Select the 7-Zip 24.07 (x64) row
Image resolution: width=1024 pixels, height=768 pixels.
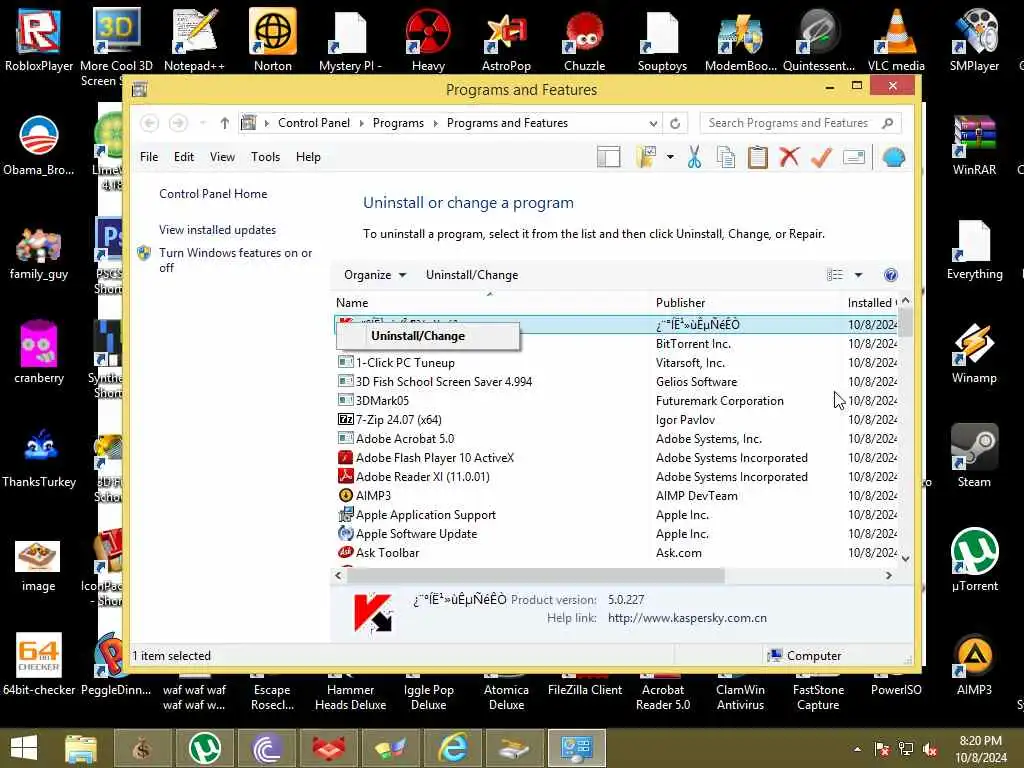615,420
